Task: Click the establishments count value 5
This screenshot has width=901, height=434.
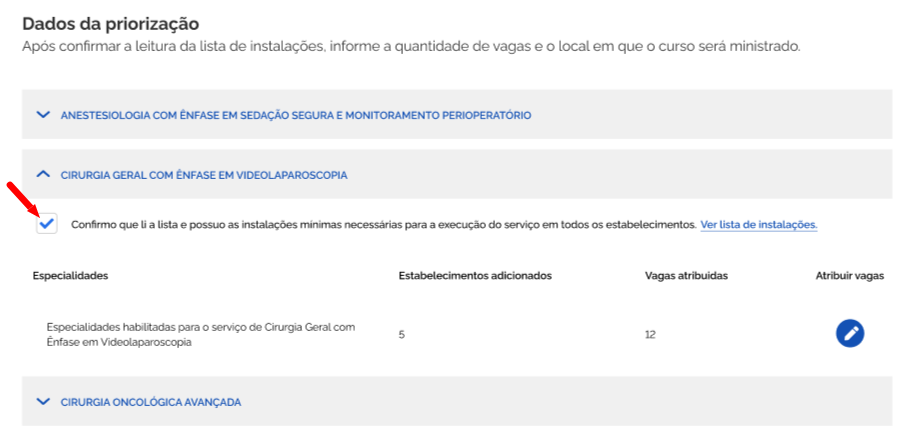Action: (x=402, y=335)
